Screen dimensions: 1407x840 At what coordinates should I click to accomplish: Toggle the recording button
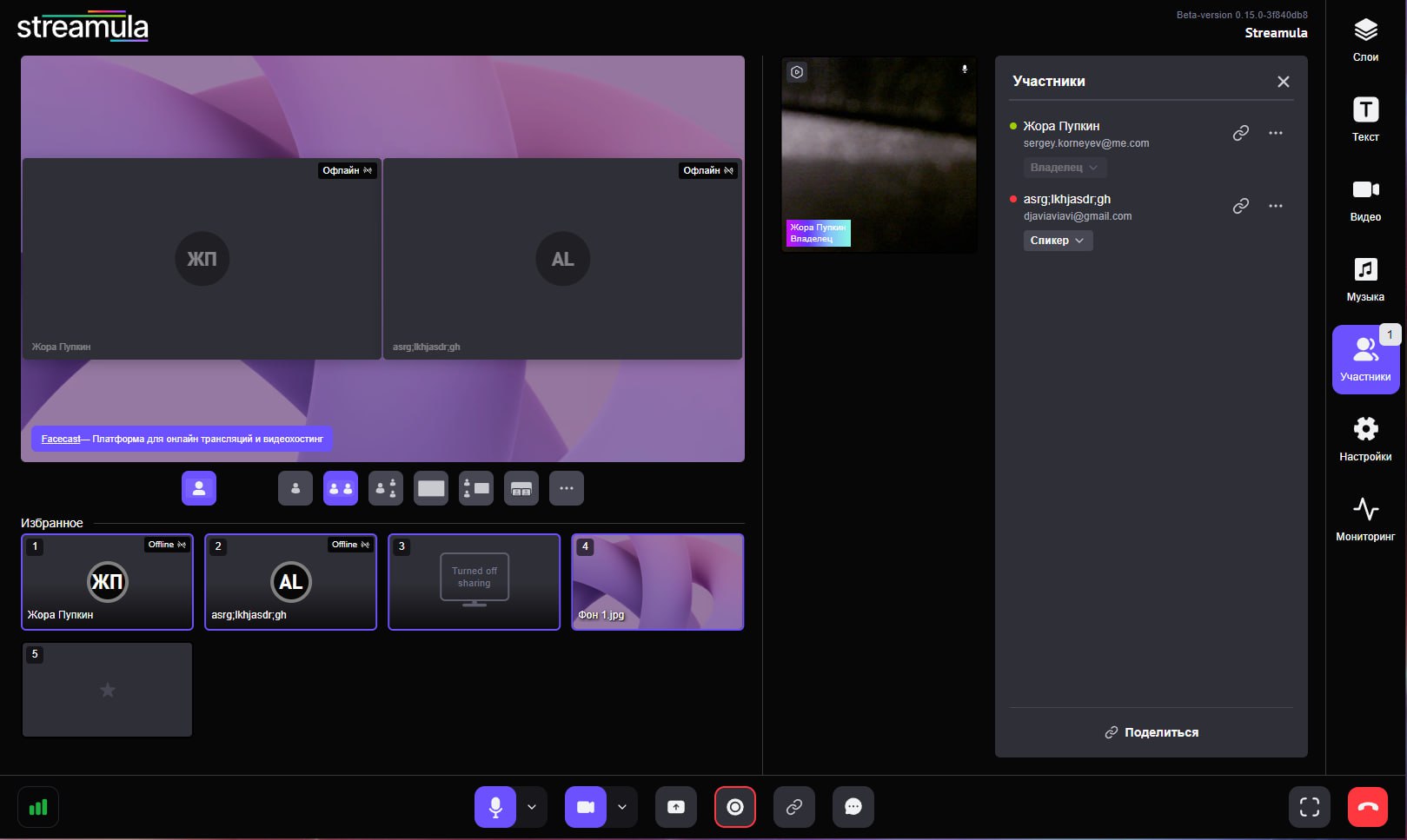point(735,807)
